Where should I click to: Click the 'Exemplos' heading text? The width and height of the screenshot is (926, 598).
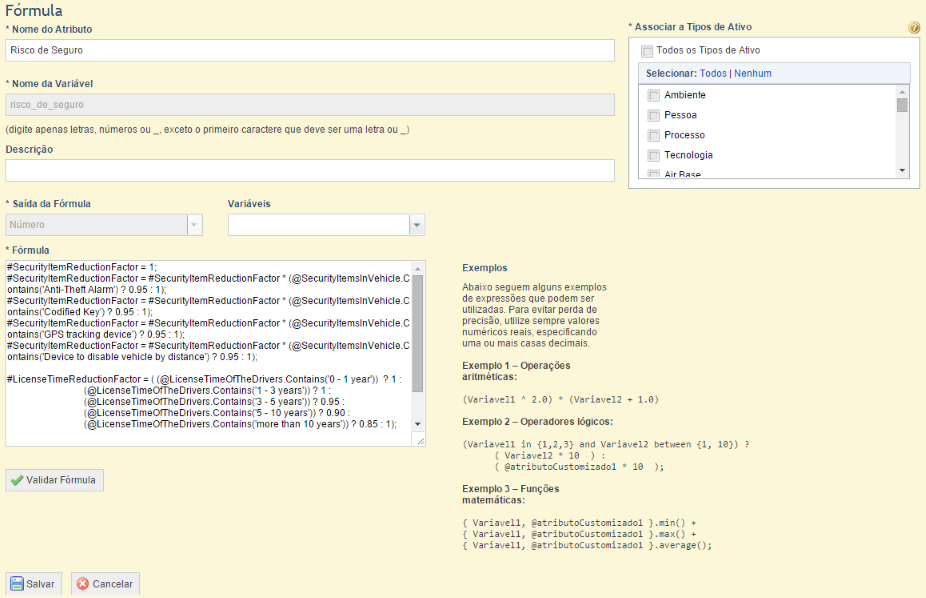pyautogui.click(x=485, y=268)
